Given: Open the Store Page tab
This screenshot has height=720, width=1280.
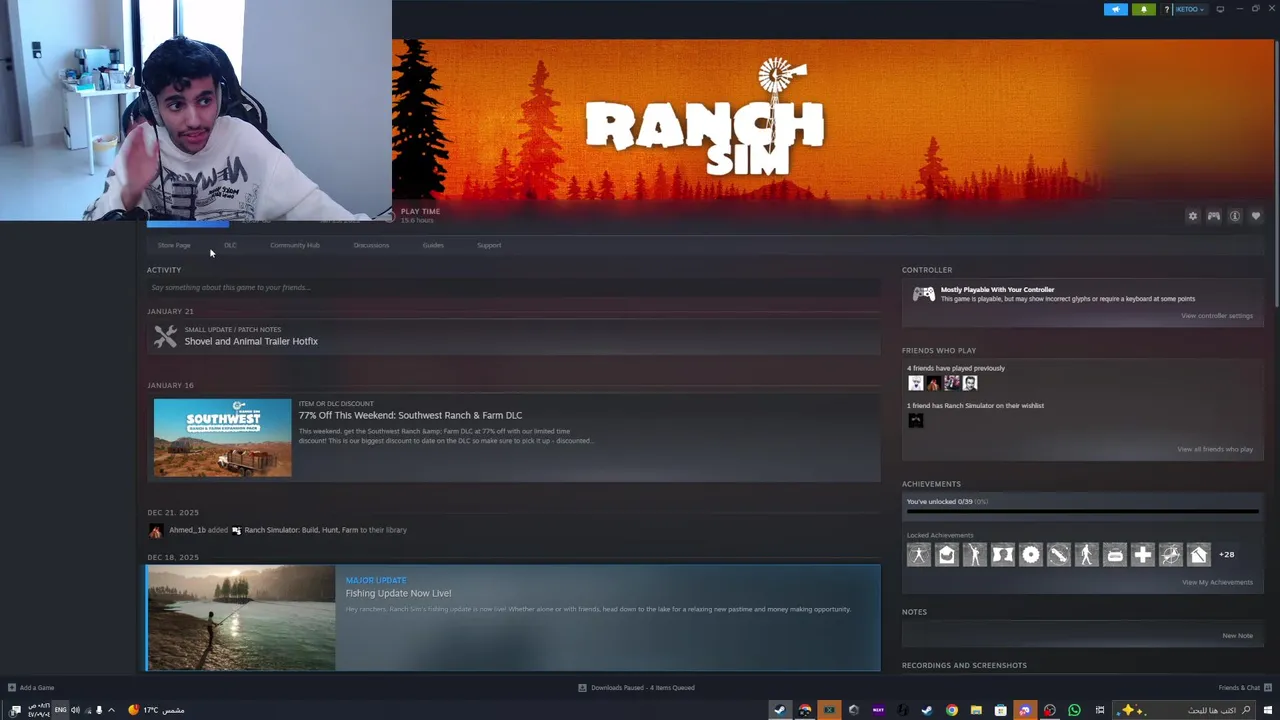Looking at the screenshot, I should [174, 245].
